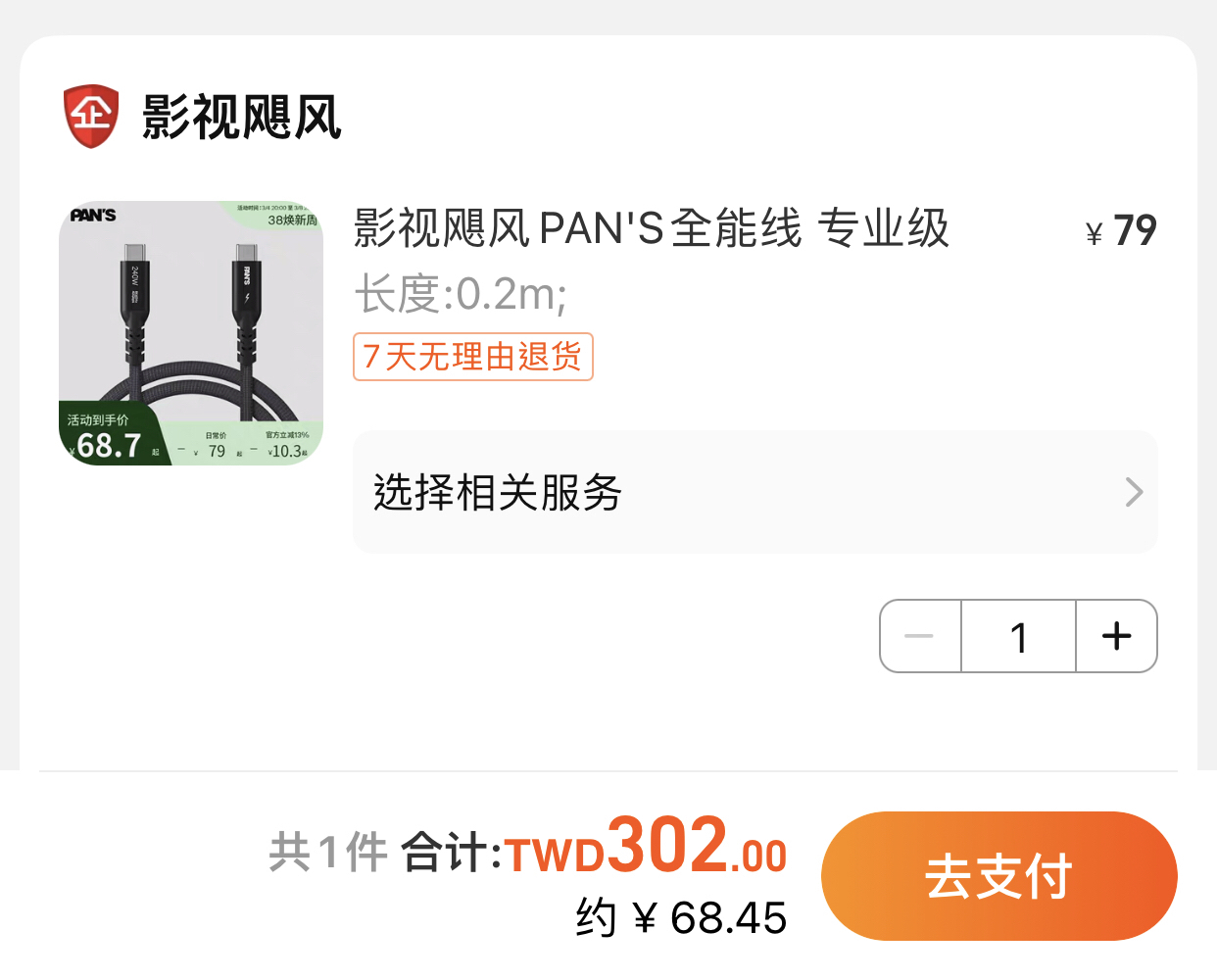
Task: Open product title 影视飓风 PAN'S全能线 专业级
Action: tap(652, 228)
